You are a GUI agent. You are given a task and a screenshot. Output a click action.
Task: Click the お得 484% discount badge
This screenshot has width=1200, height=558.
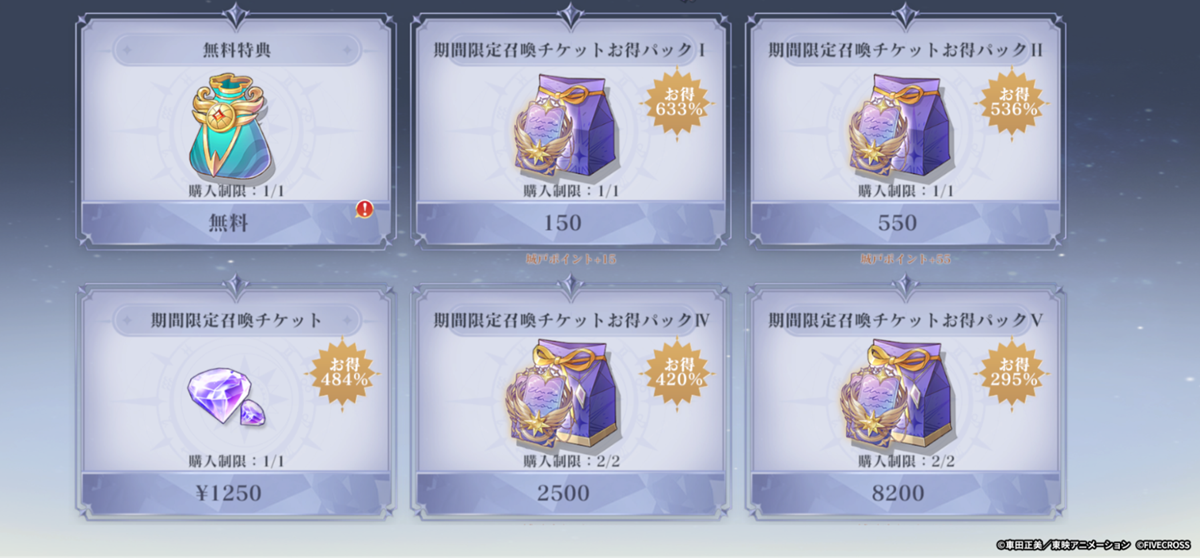pyautogui.click(x=346, y=372)
